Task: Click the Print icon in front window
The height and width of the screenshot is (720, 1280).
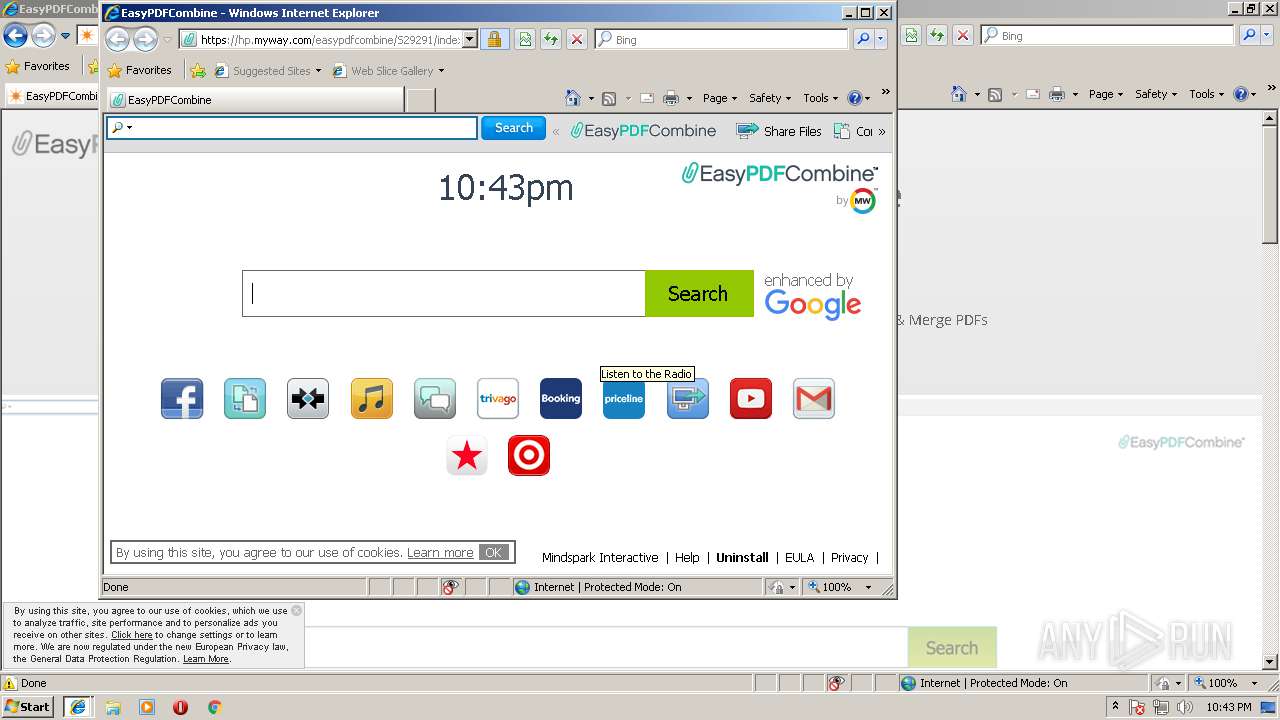Action: 671,98
